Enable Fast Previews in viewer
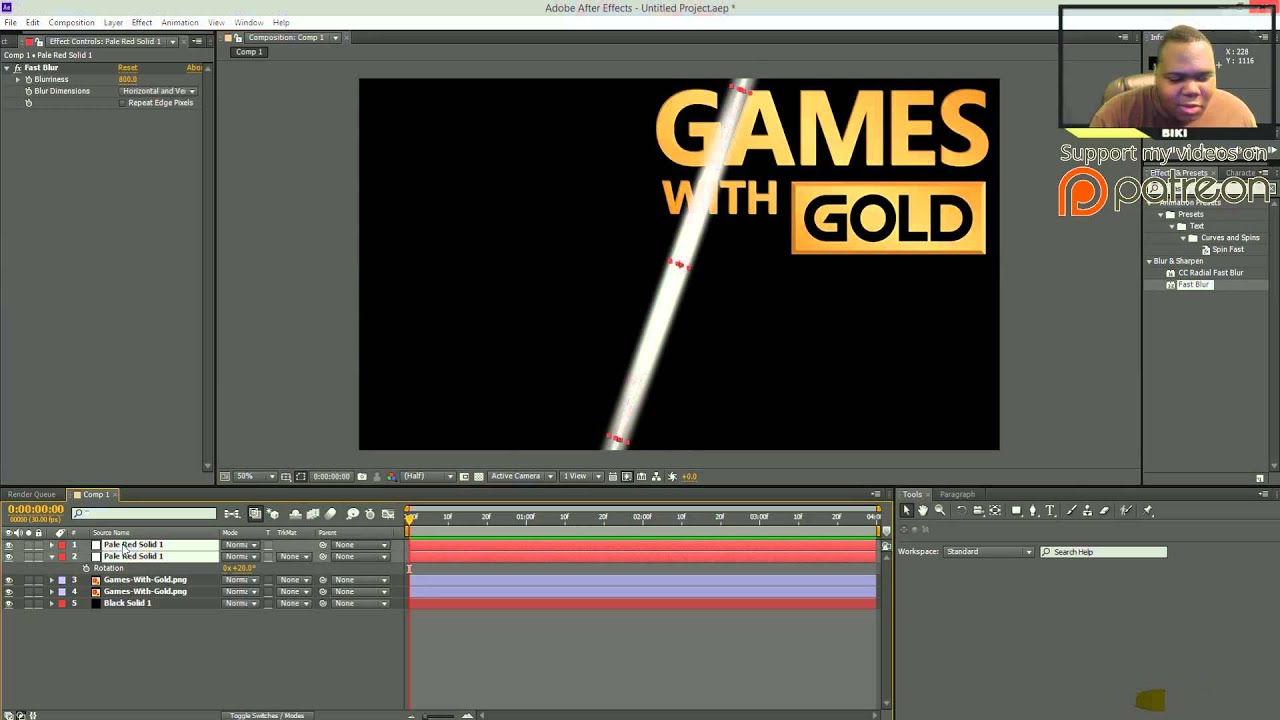 coord(627,476)
